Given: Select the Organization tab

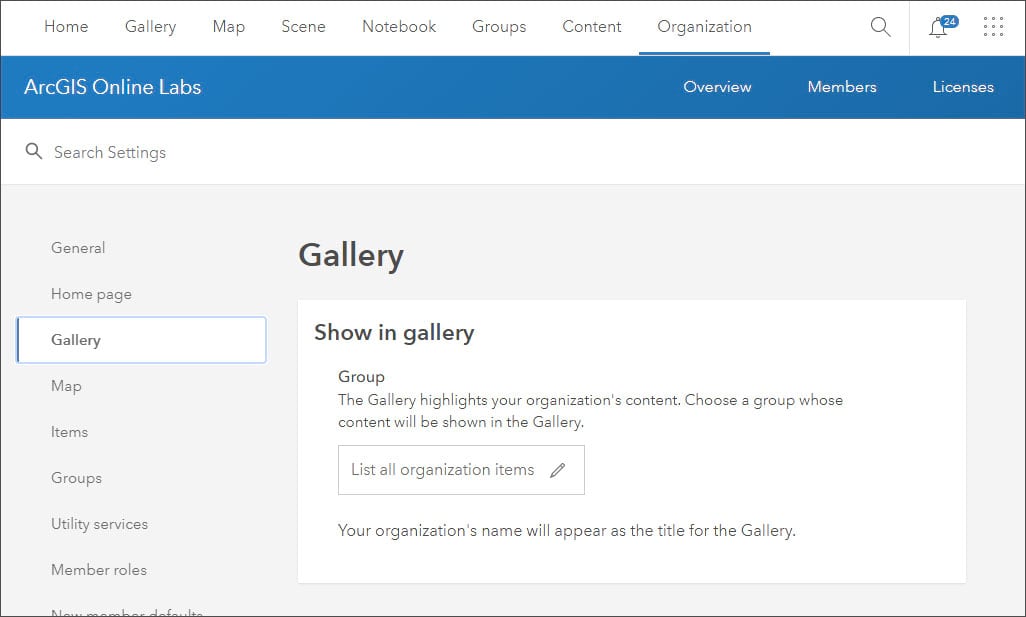Looking at the screenshot, I should tap(704, 27).
